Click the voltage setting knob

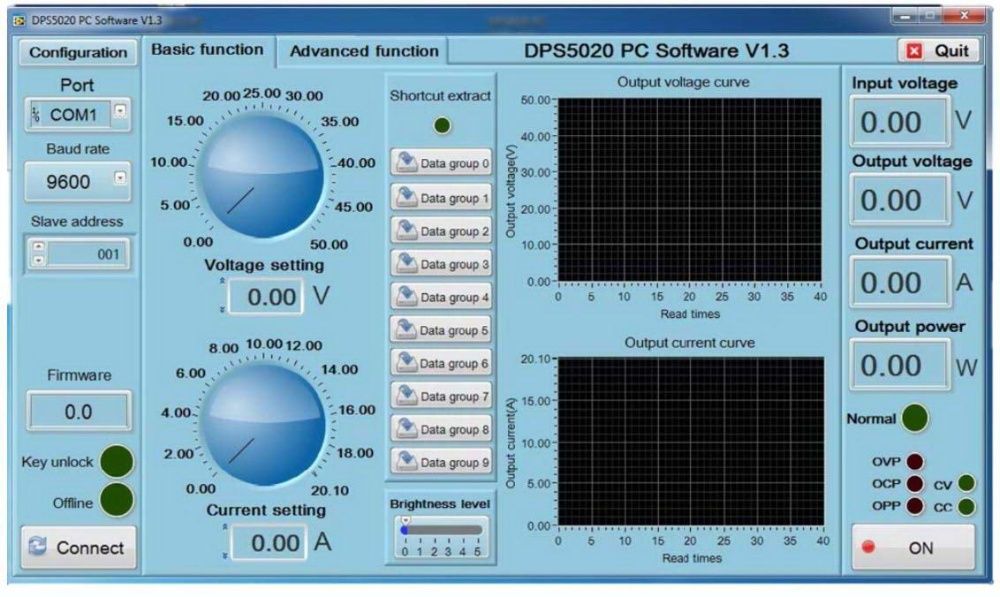[262, 175]
